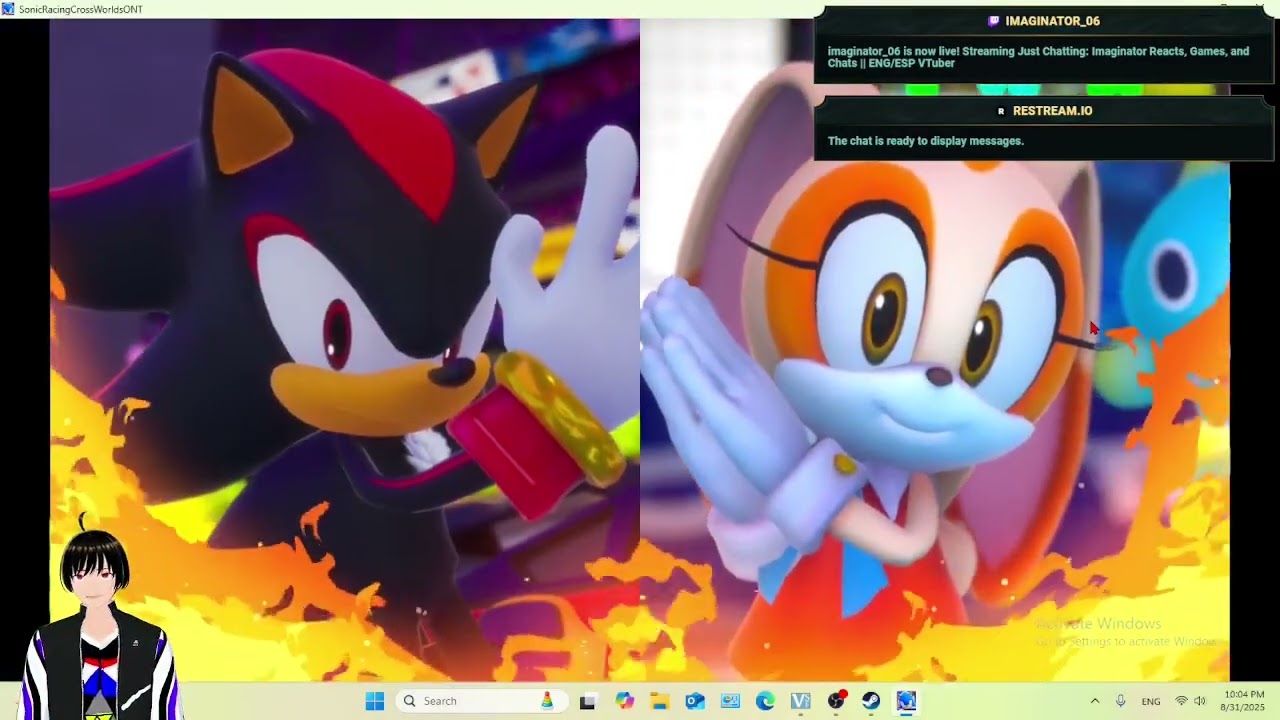Select the Sonic Racing CrossWorlds taskbar icon
The width and height of the screenshot is (1280, 720).
[x=906, y=701]
